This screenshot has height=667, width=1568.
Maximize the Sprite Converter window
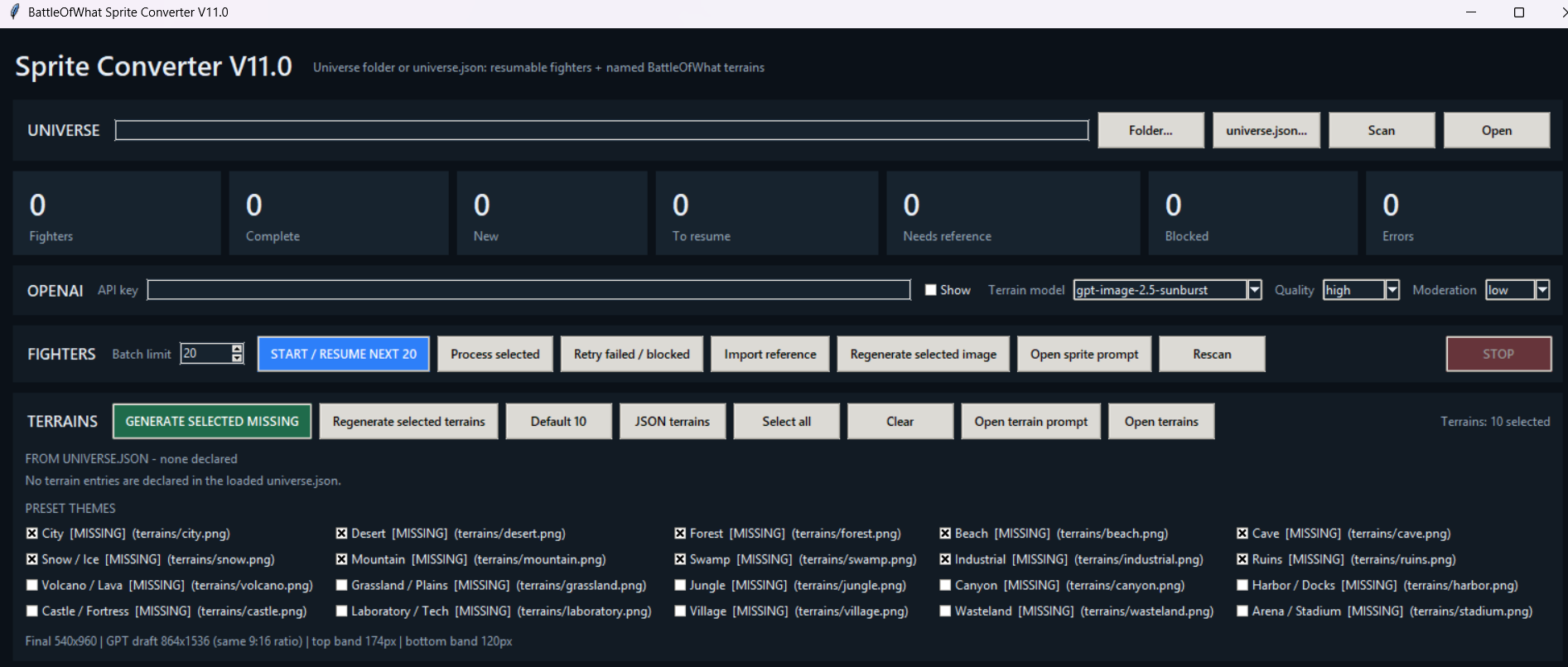[x=1519, y=12]
